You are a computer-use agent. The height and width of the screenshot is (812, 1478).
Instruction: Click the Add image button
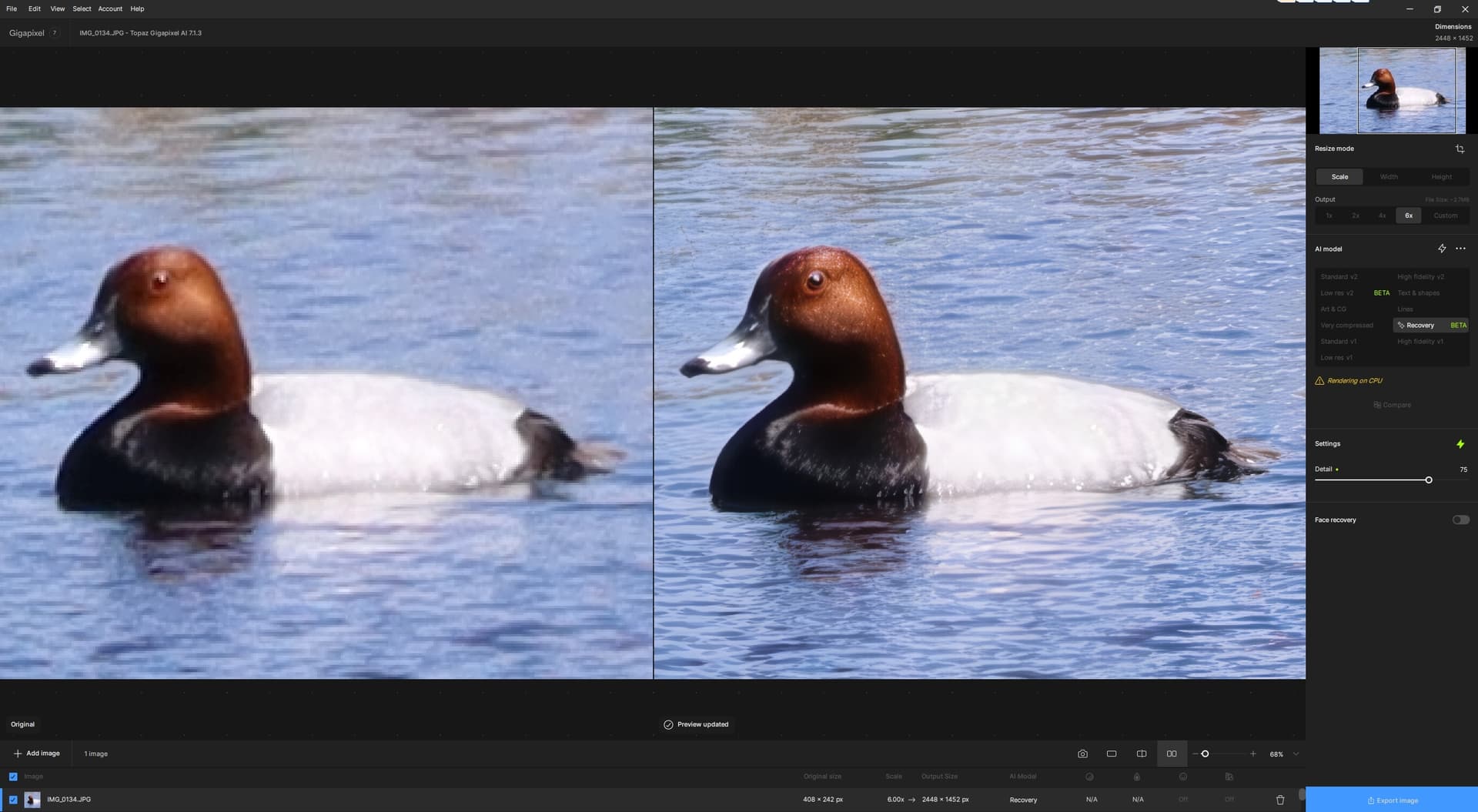pos(37,754)
